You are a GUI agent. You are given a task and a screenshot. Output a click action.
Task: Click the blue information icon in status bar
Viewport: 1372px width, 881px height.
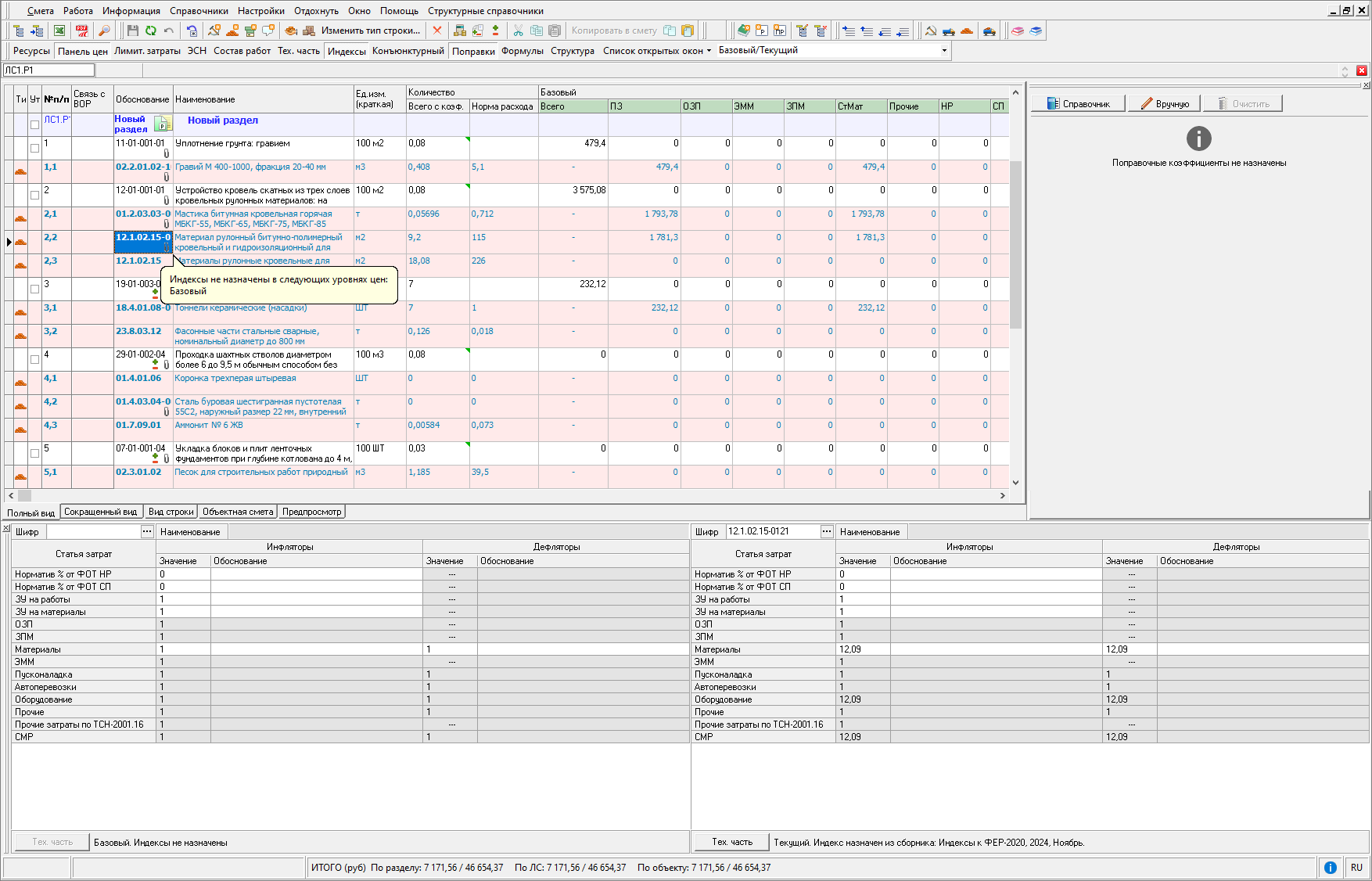[1330, 867]
